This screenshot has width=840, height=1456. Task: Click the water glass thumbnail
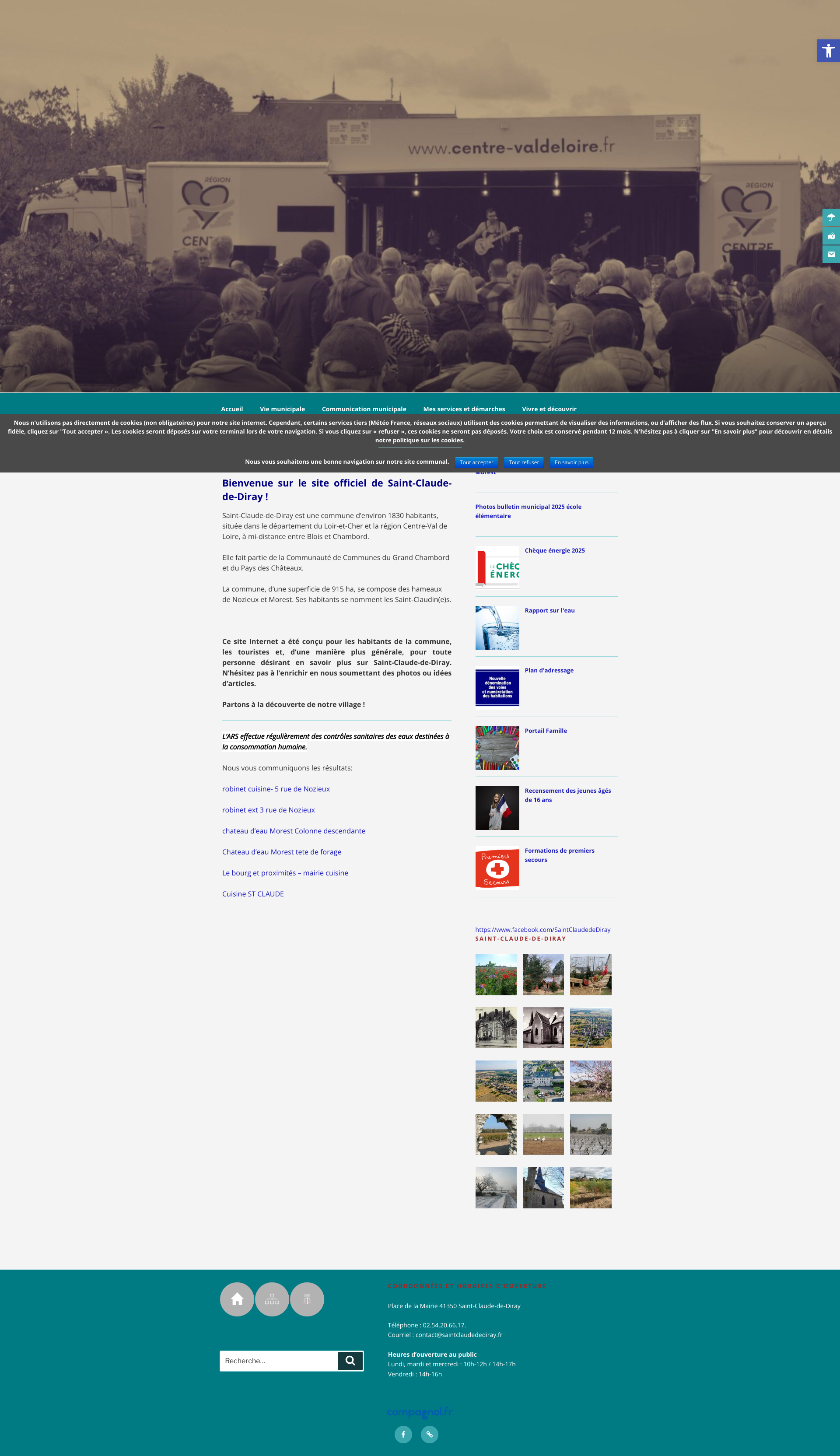497,628
